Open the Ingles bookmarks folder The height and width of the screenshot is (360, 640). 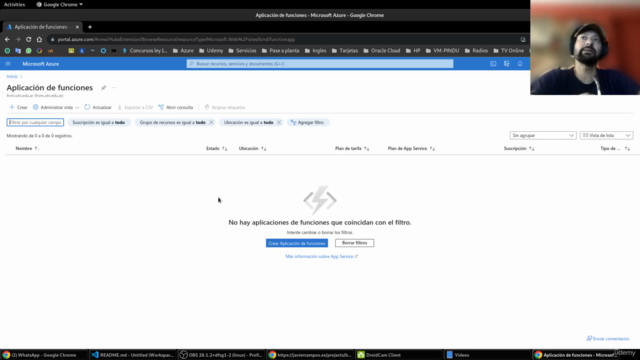click(x=316, y=51)
